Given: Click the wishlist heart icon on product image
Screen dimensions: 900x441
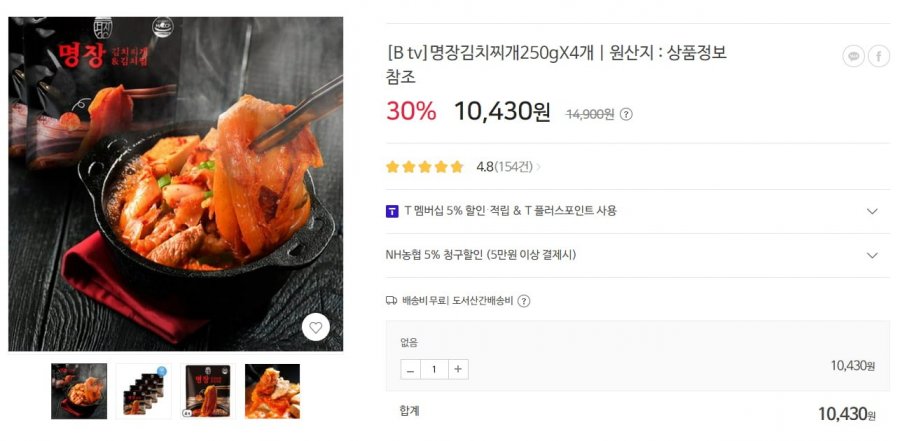Looking at the screenshot, I should [x=316, y=327].
